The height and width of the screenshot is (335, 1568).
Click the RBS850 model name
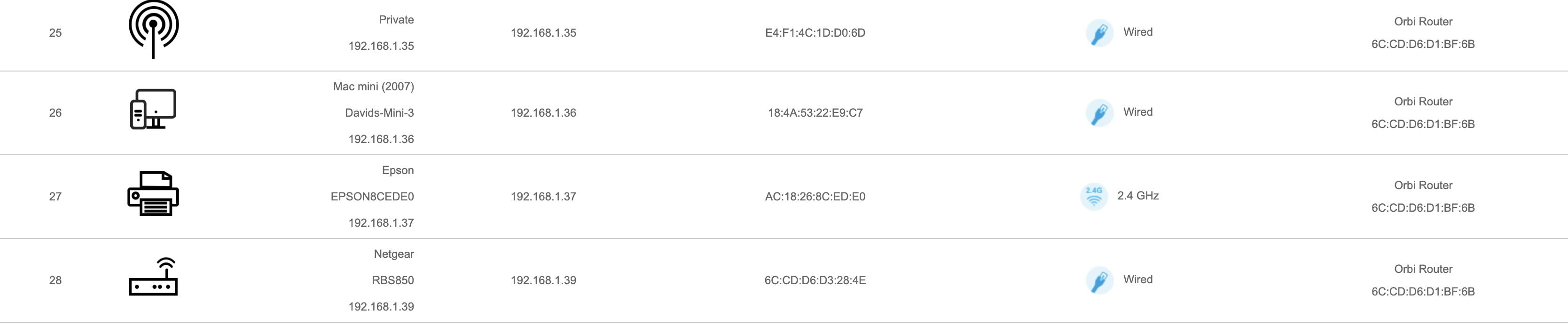392,280
